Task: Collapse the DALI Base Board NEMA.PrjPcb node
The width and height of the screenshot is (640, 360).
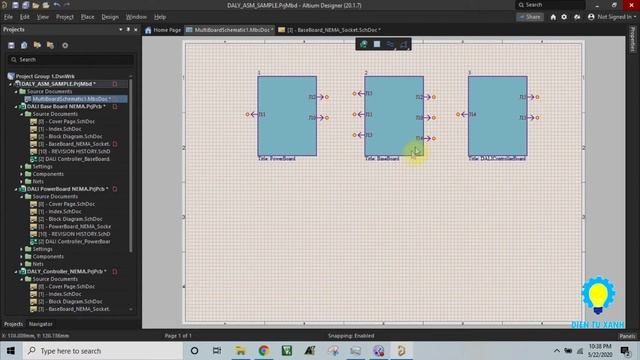Action: 16,107
